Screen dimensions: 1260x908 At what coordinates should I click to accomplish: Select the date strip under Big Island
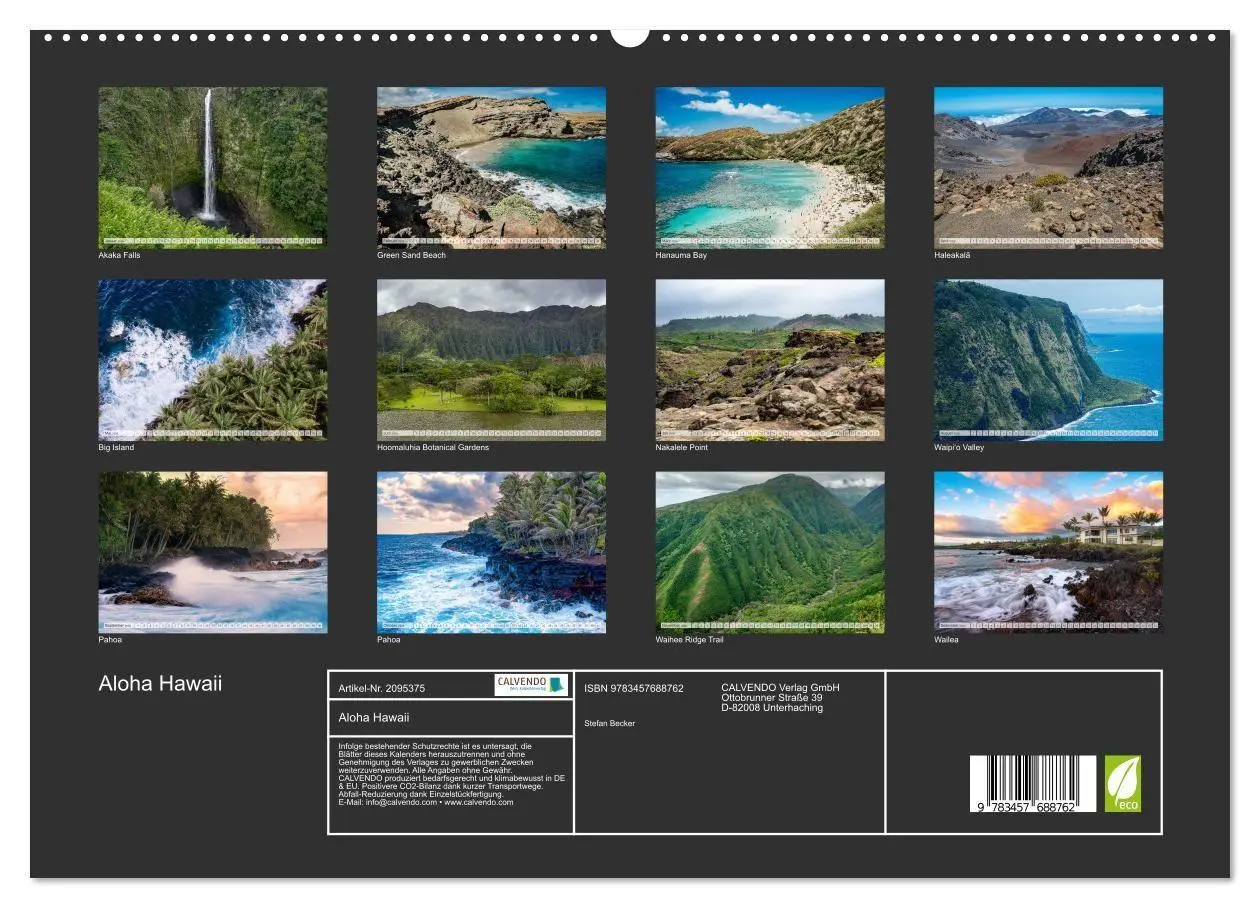pyautogui.click(x=211, y=433)
